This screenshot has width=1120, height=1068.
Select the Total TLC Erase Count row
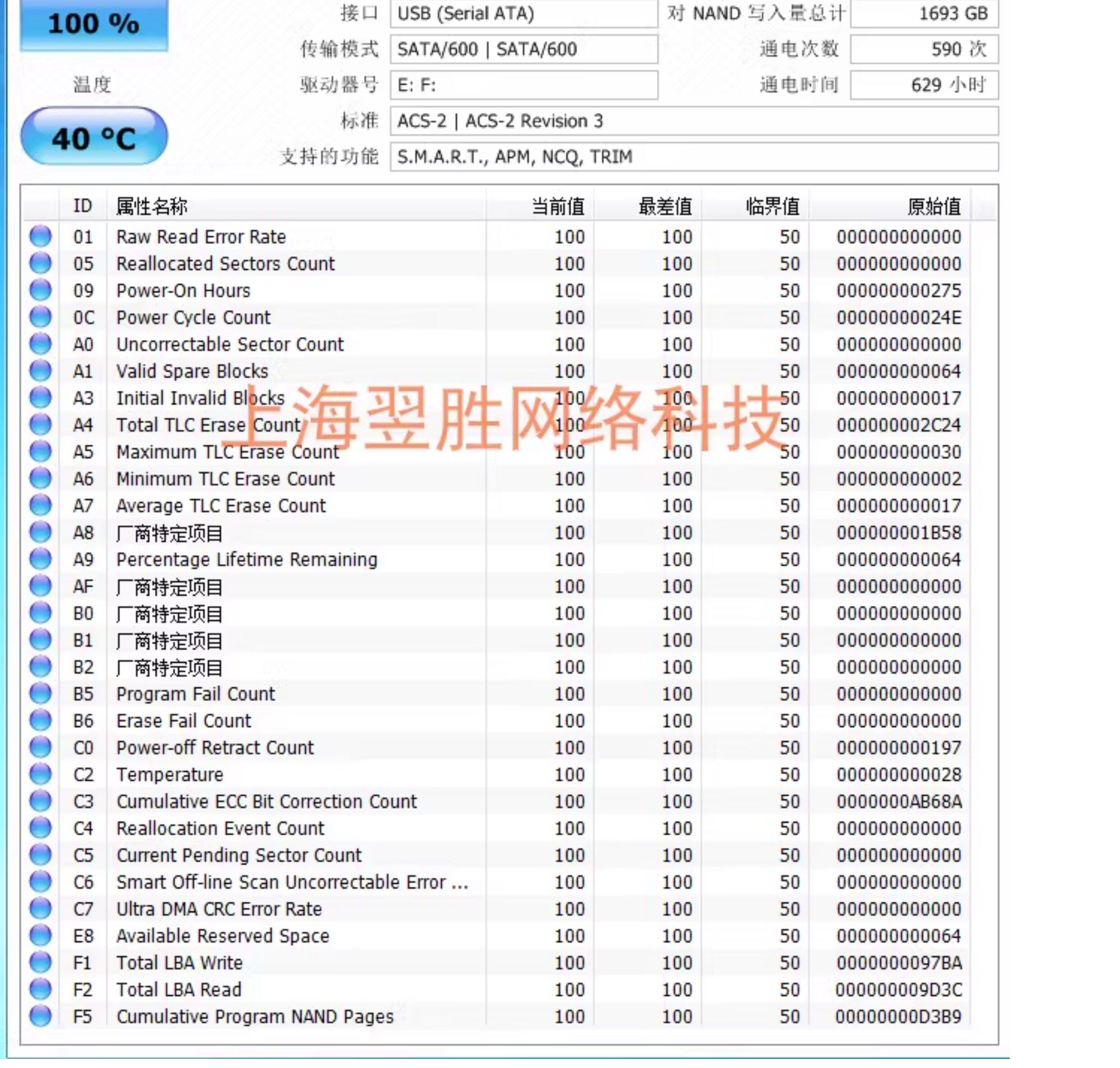click(208, 425)
